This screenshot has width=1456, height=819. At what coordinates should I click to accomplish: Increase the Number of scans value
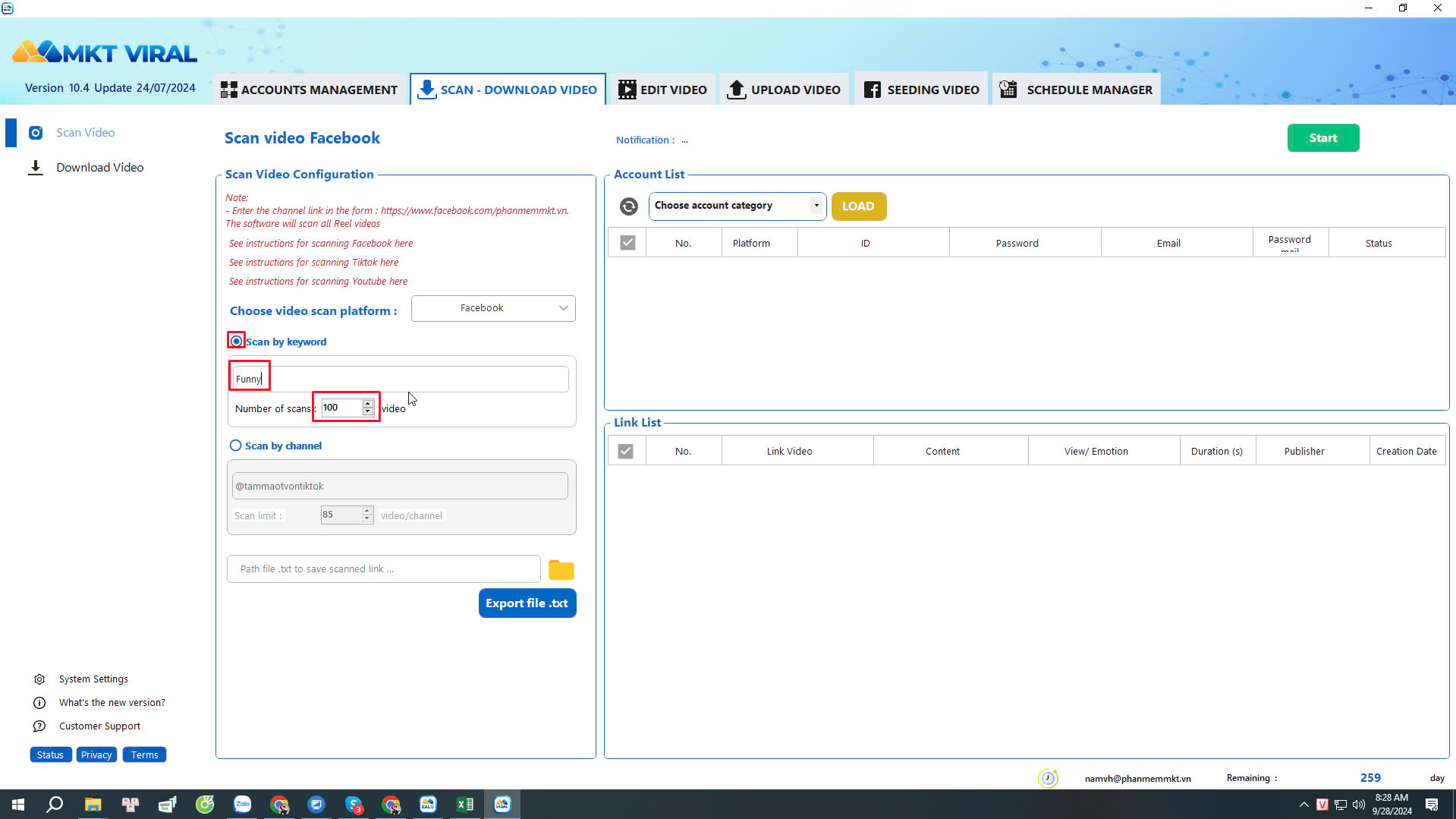coord(368,403)
